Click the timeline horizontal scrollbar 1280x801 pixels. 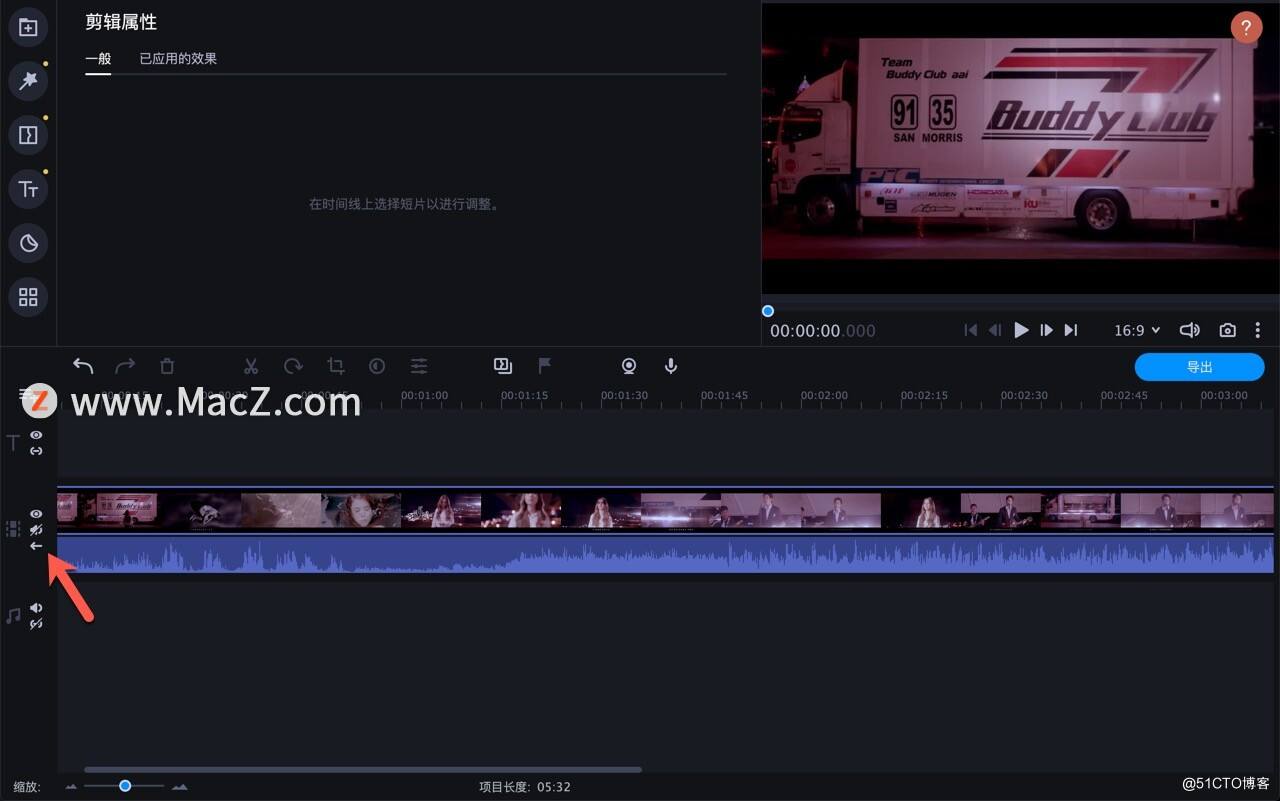[363, 770]
